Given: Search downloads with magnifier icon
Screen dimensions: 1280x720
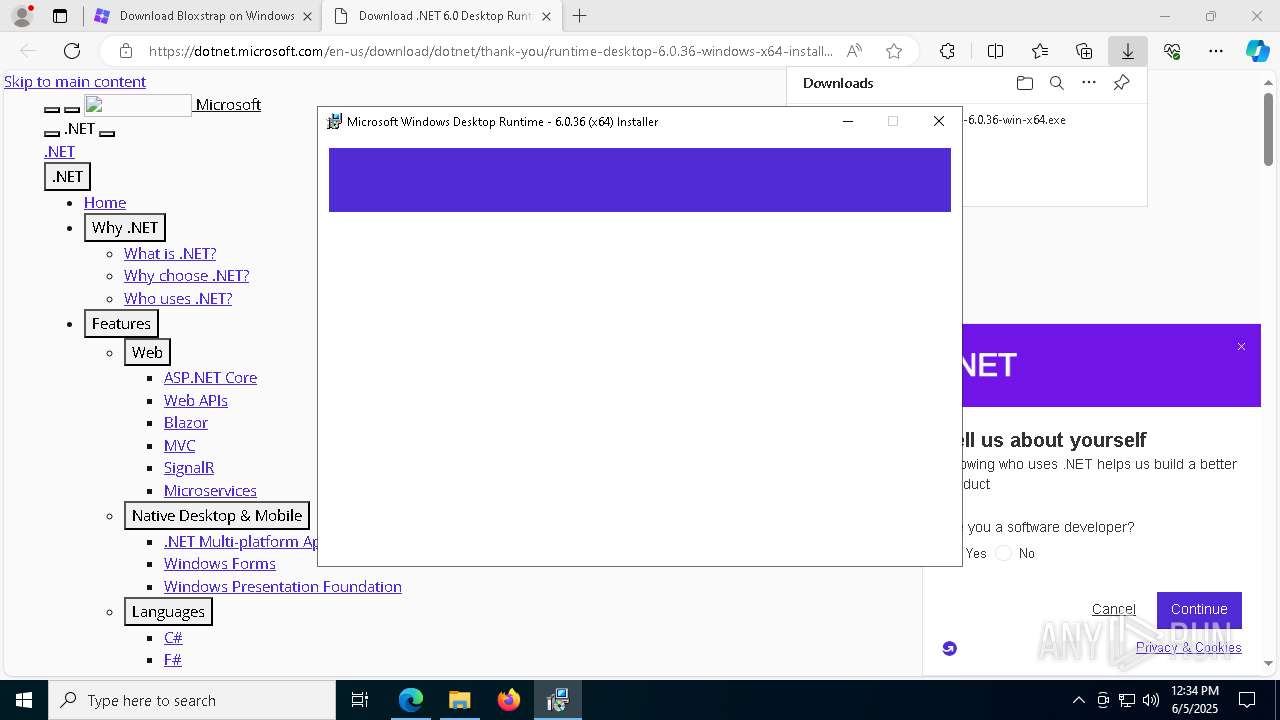Looking at the screenshot, I should (x=1056, y=83).
